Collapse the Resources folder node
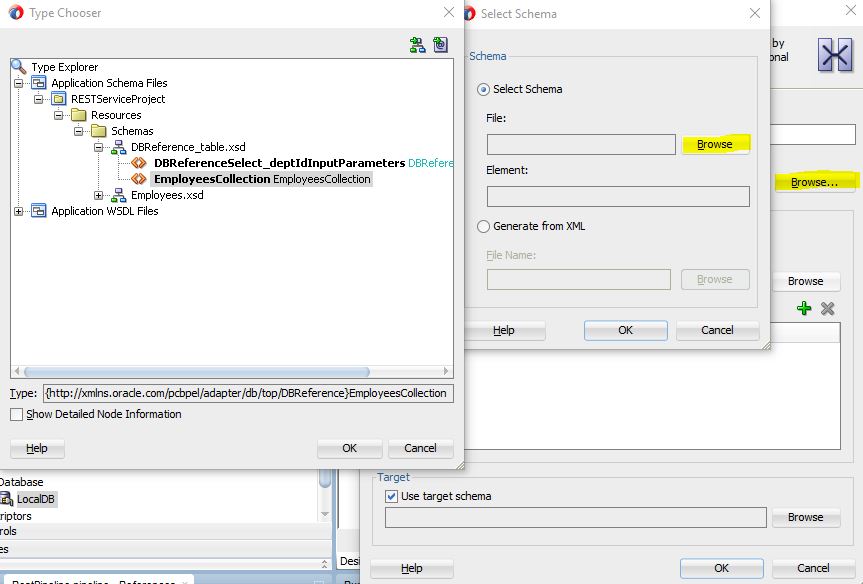The height and width of the screenshot is (584, 863). (x=58, y=115)
